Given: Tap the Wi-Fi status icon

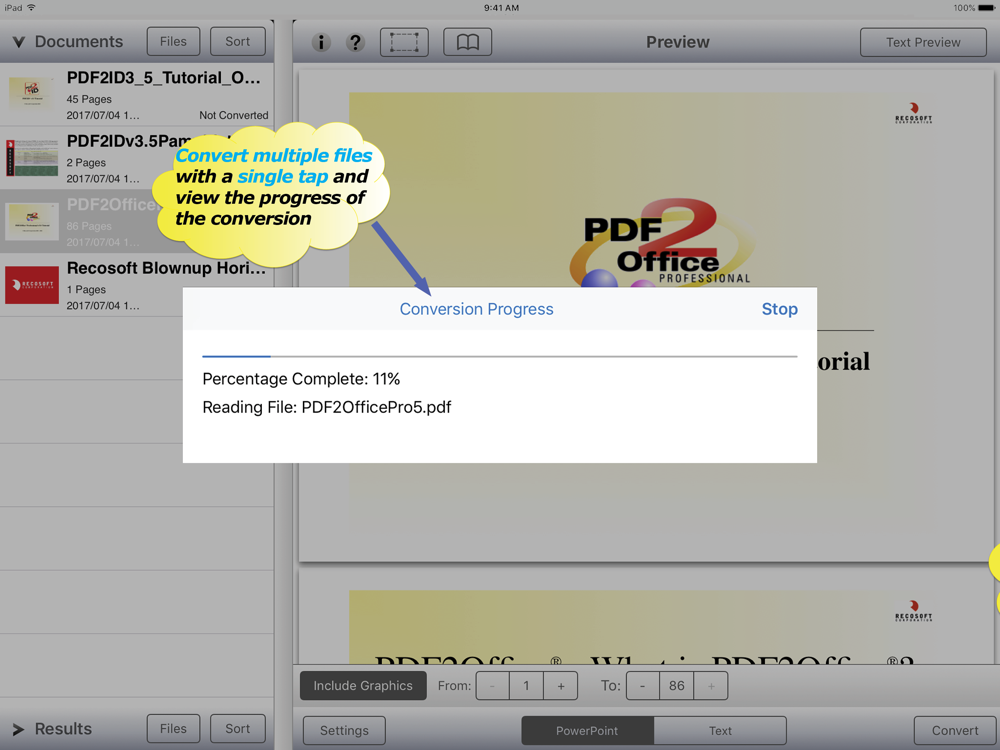Looking at the screenshot, I should (31, 8).
